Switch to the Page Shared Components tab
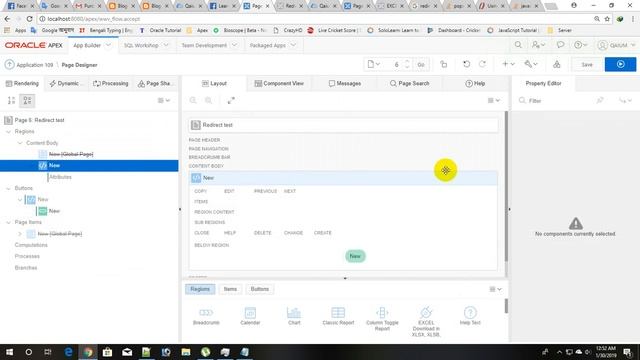Viewport: 640px width, 360px height. coord(156,83)
